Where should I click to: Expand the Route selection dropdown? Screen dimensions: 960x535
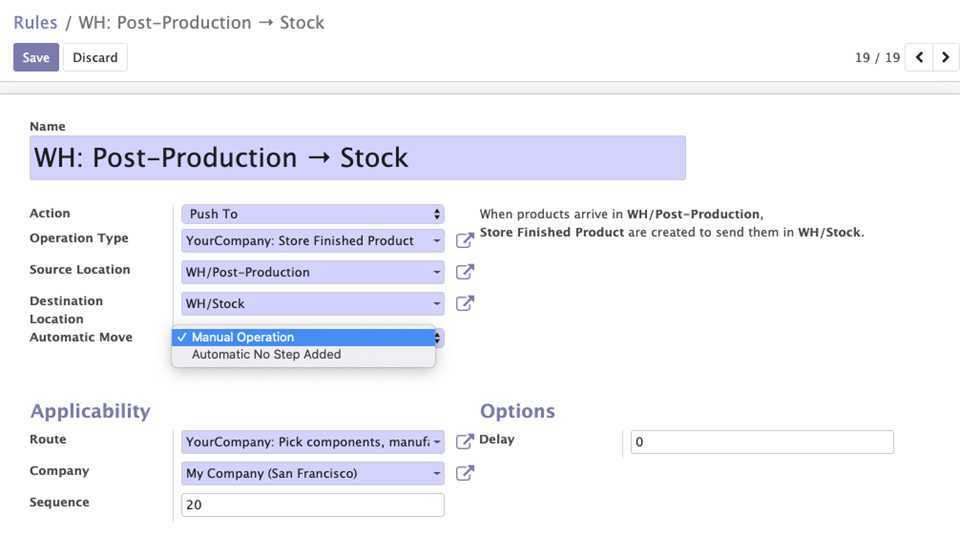pyautogui.click(x=313, y=441)
